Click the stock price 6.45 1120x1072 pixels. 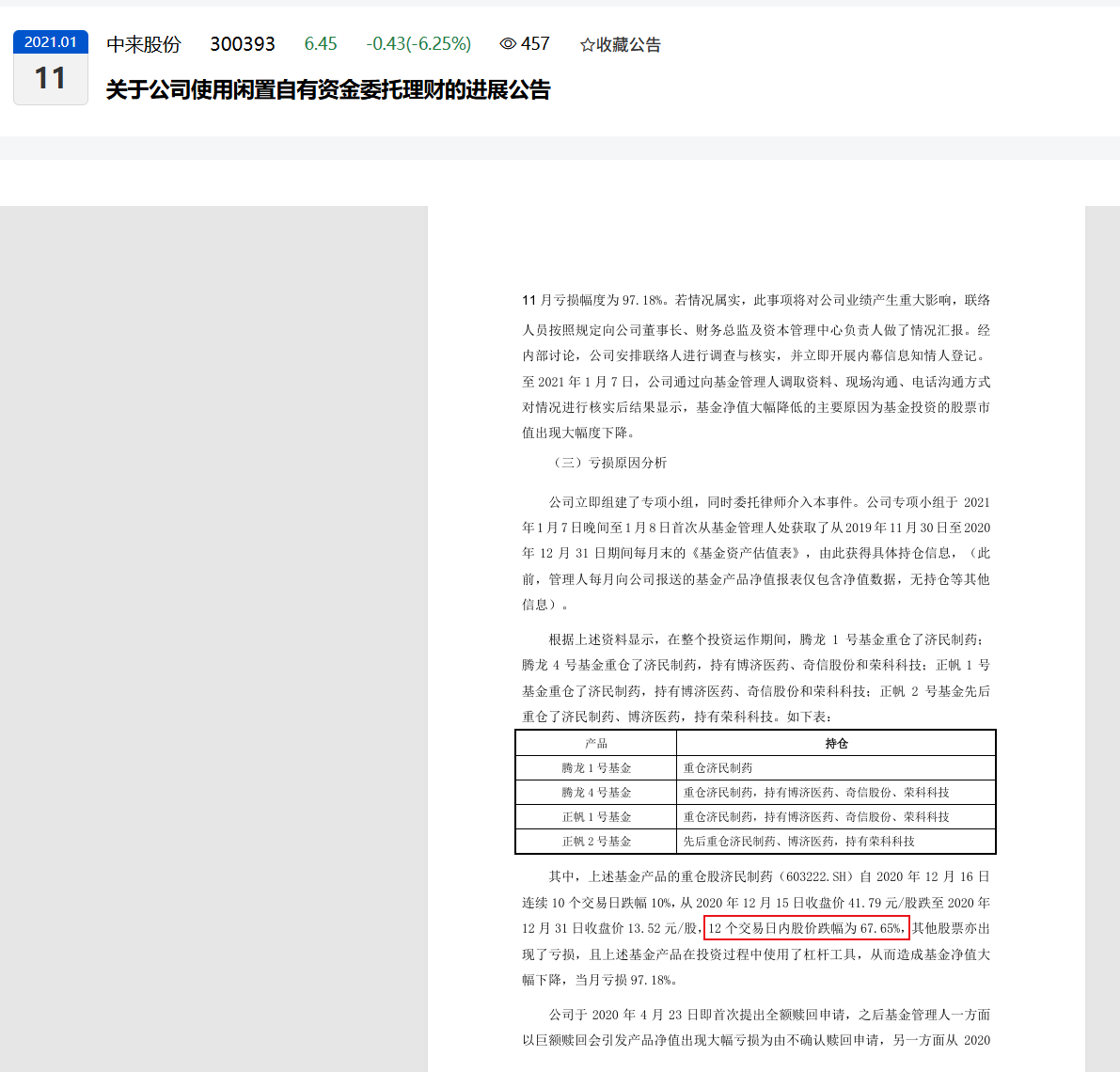[x=321, y=44]
